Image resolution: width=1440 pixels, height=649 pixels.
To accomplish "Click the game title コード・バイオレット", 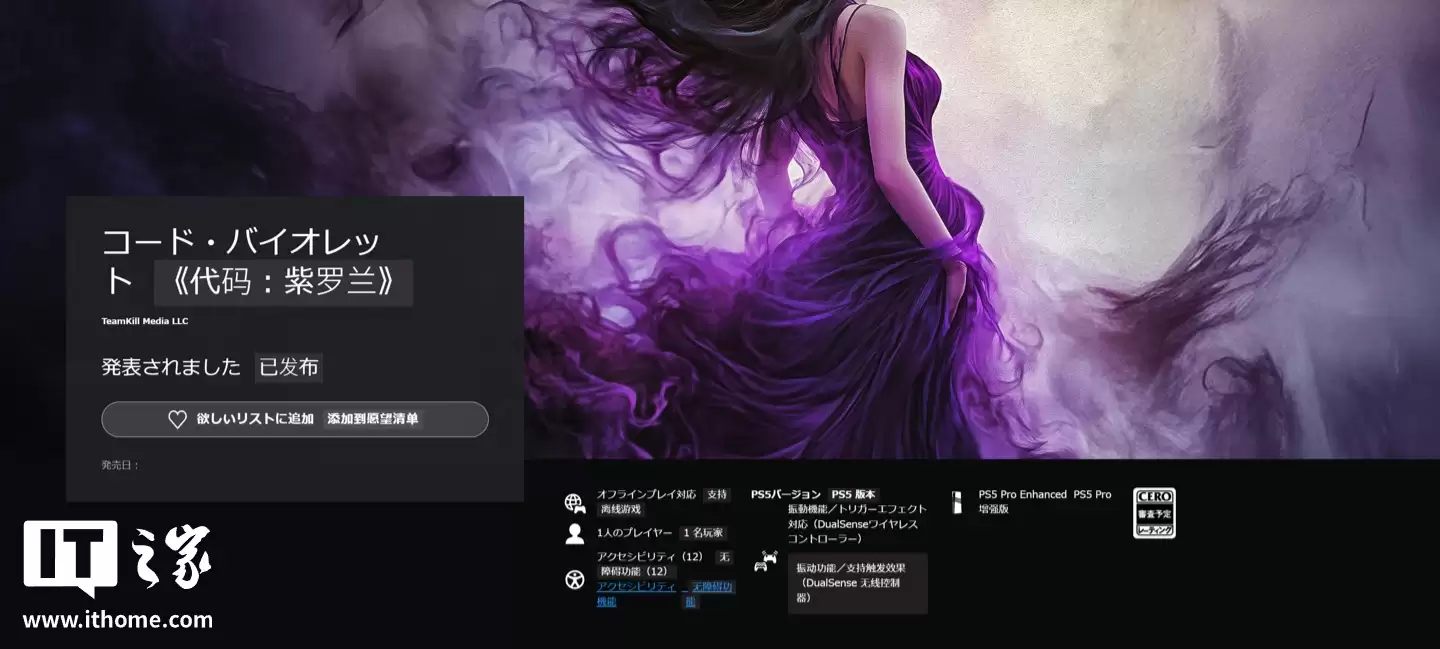I will (240, 240).
